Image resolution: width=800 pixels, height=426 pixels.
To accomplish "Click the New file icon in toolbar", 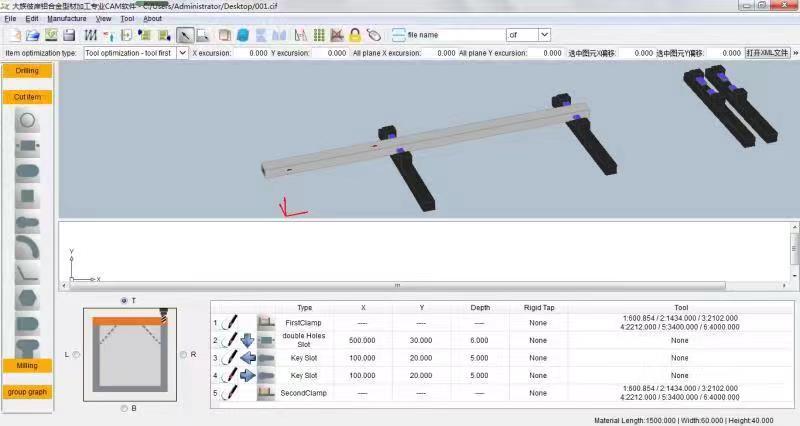I will (x=15, y=35).
